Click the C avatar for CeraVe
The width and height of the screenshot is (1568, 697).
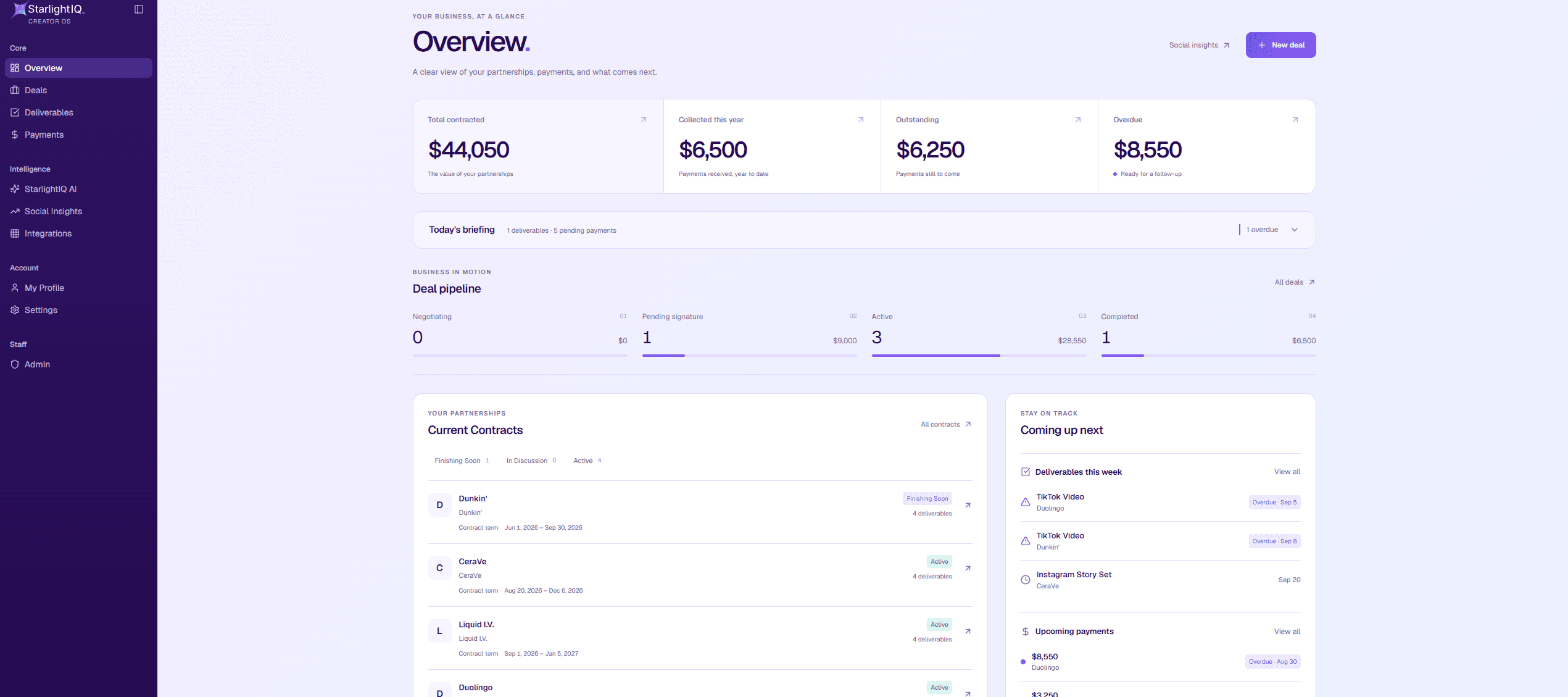click(439, 568)
